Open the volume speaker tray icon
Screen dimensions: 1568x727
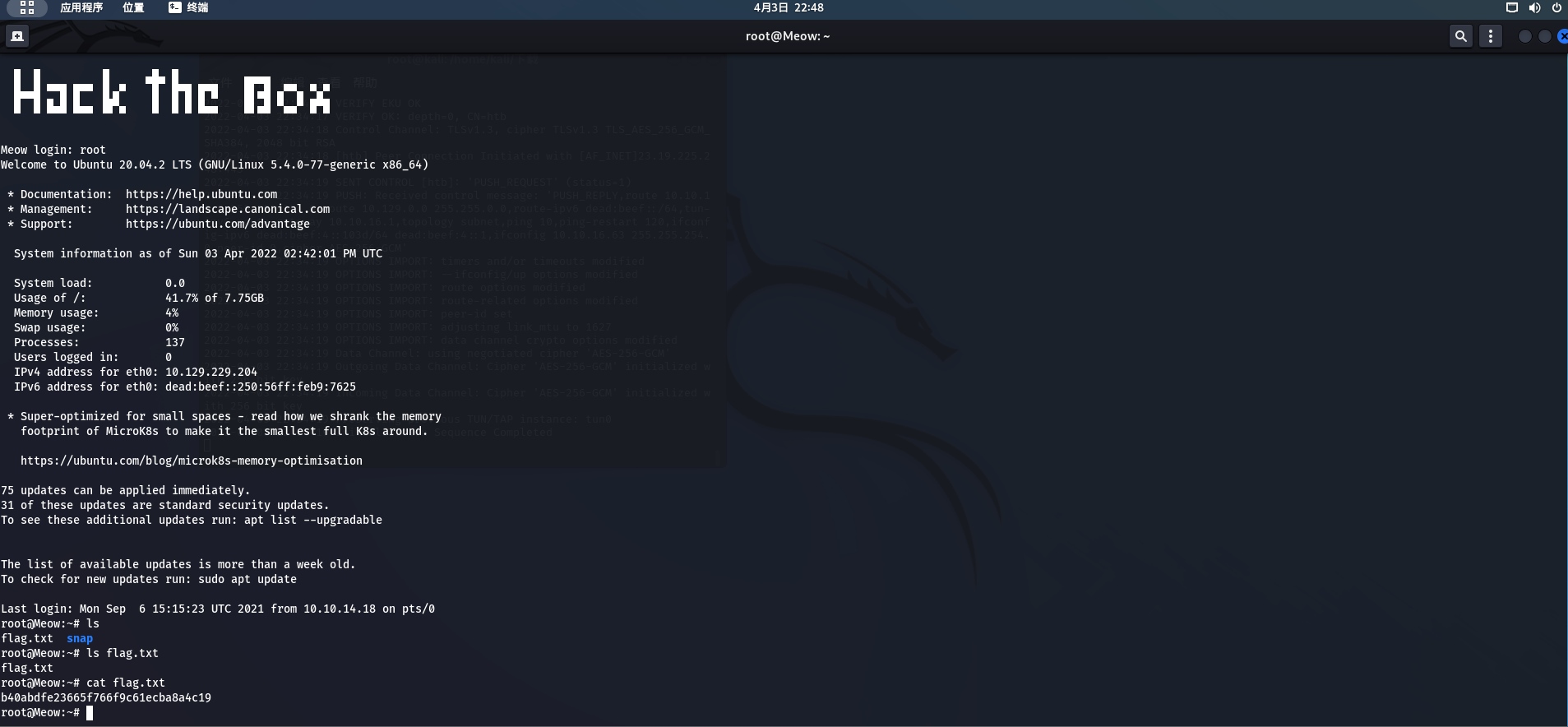[1534, 7]
